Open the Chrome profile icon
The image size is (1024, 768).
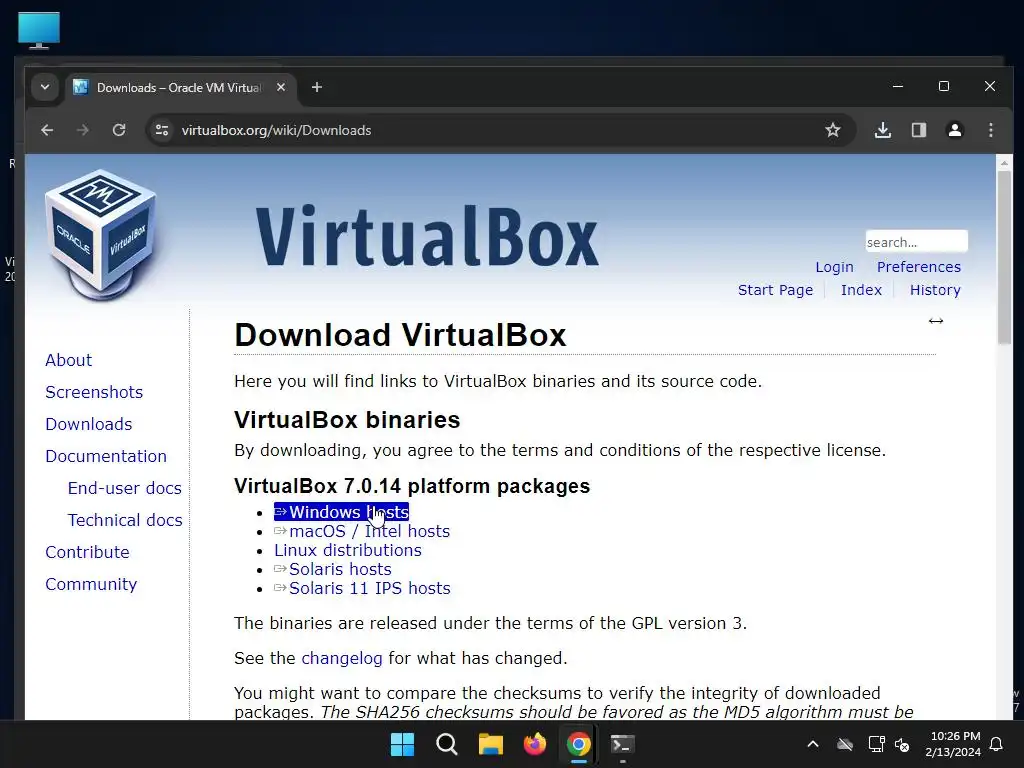pos(955,130)
